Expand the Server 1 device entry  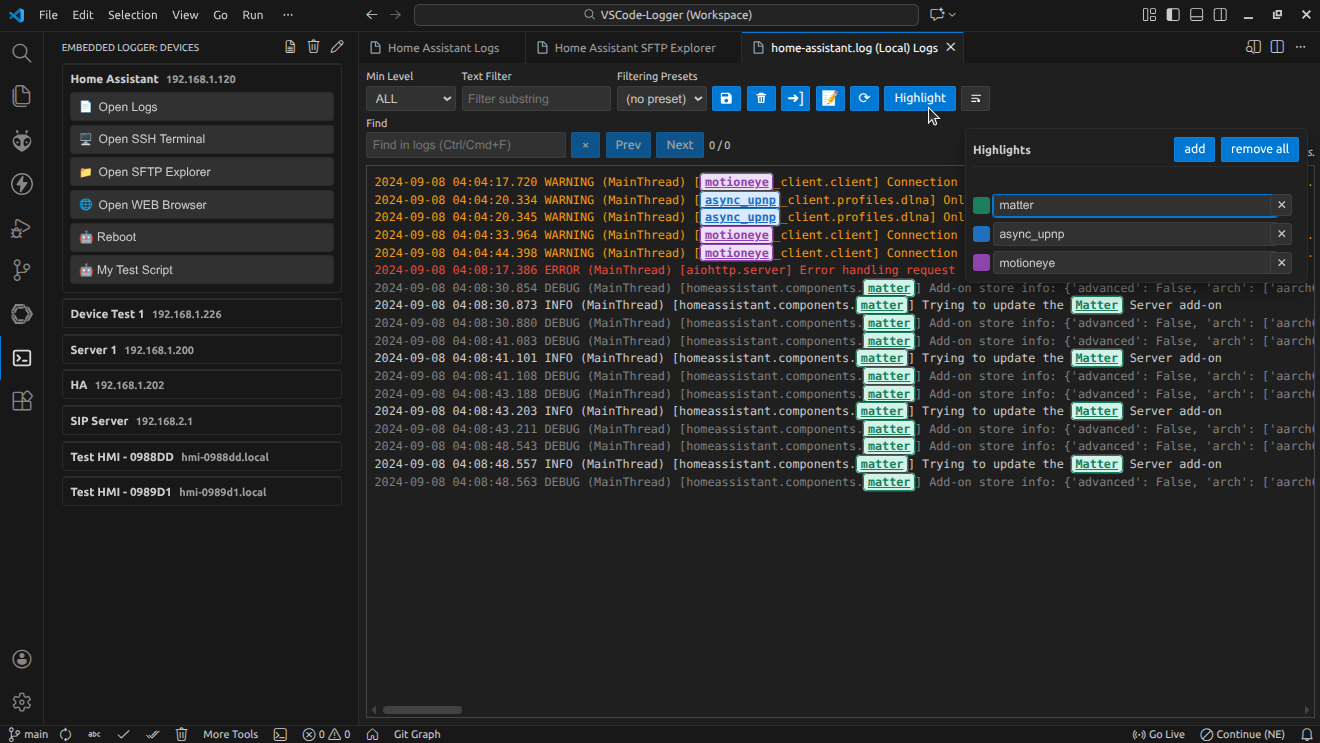[x=200, y=348]
